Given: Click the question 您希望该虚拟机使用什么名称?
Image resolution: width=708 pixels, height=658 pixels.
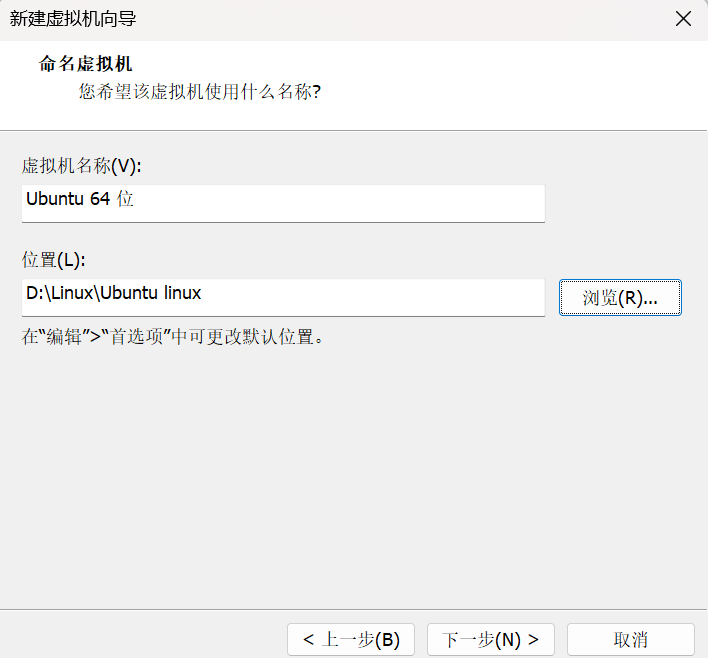Looking at the screenshot, I should point(200,92).
